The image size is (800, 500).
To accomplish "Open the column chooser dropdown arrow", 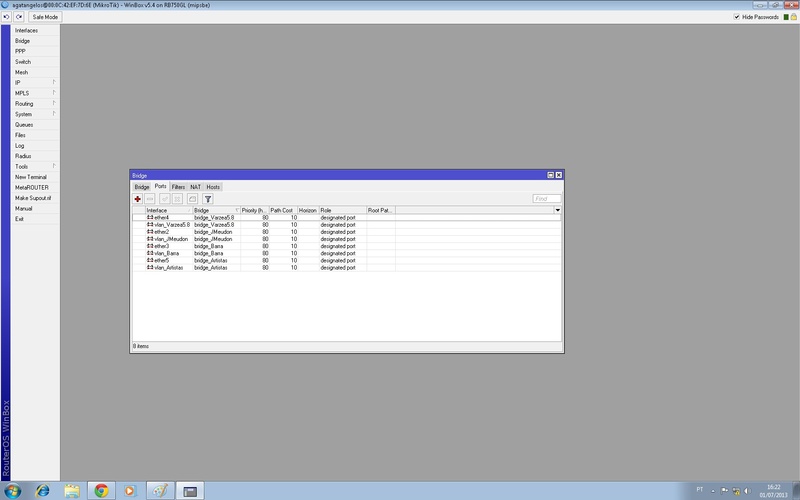I will (557, 210).
